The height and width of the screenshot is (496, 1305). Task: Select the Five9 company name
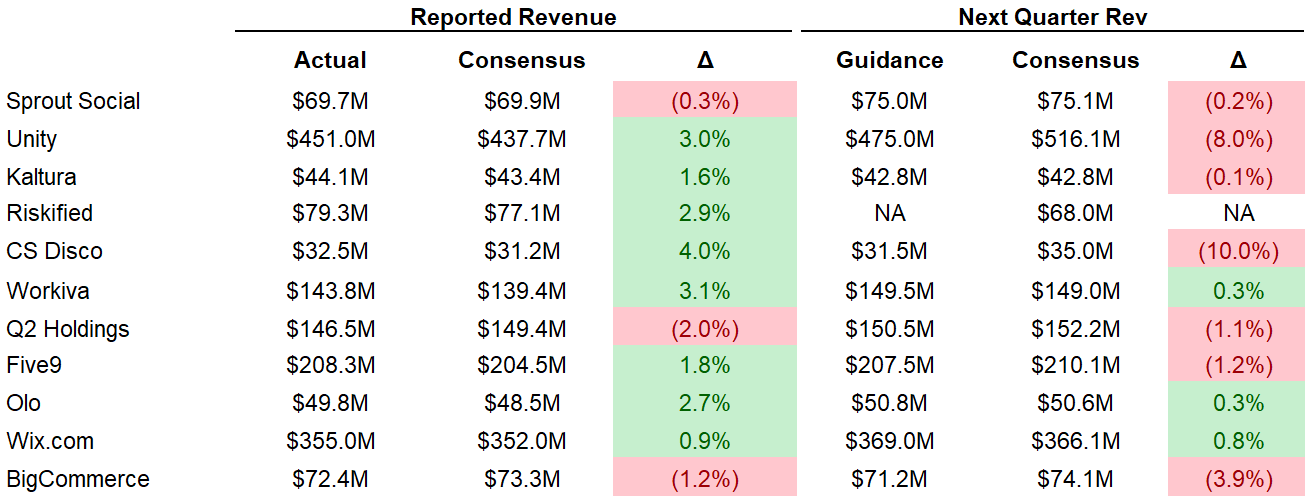(34, 365)
